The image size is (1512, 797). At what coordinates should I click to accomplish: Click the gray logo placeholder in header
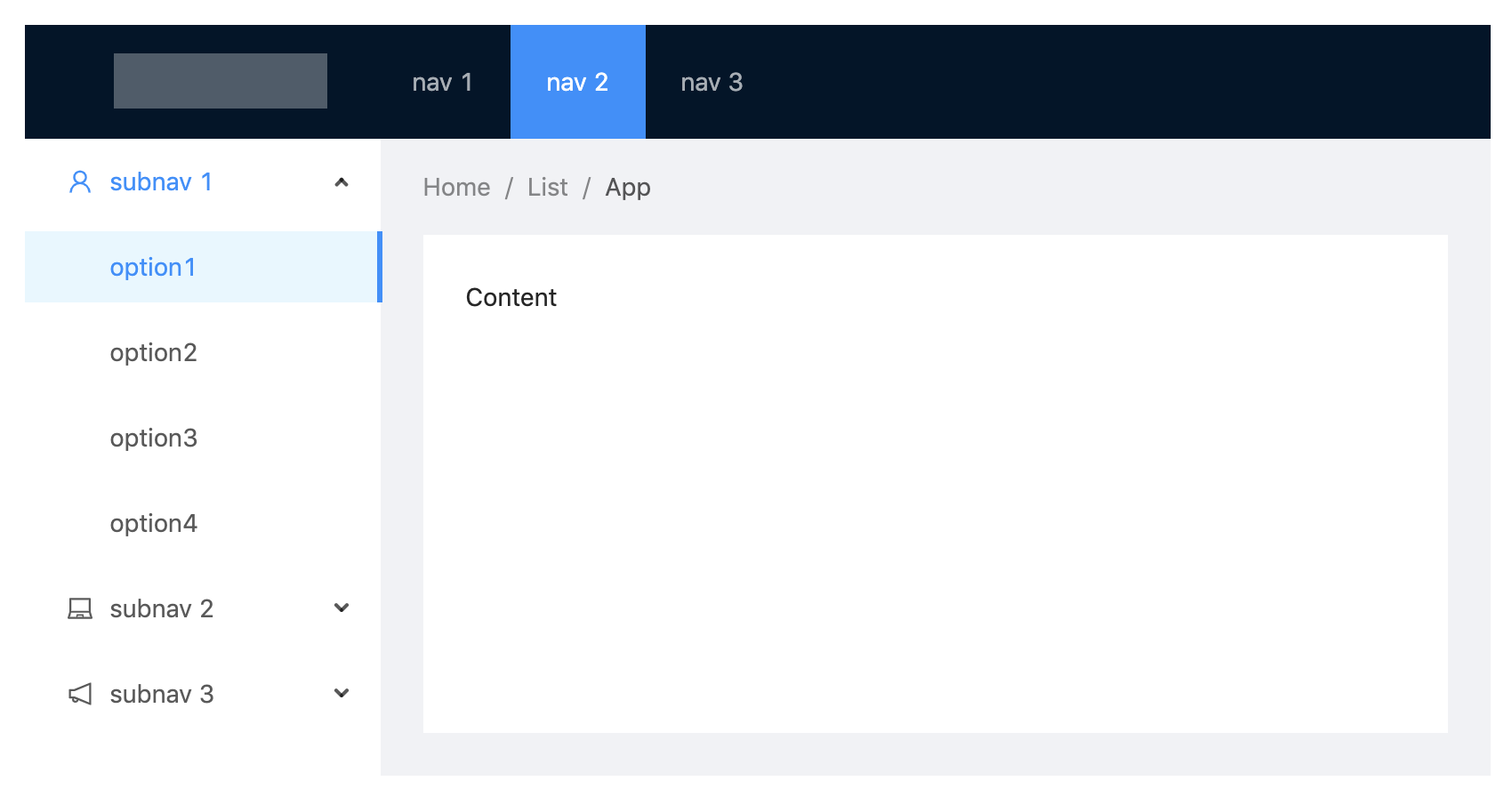point(221,81)
